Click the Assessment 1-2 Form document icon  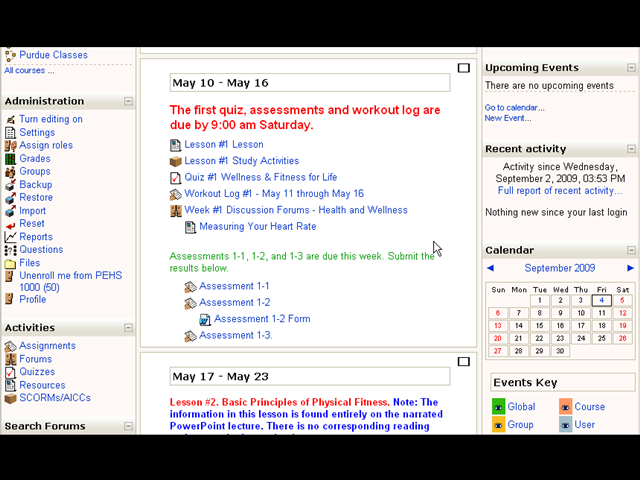point(205,319)
